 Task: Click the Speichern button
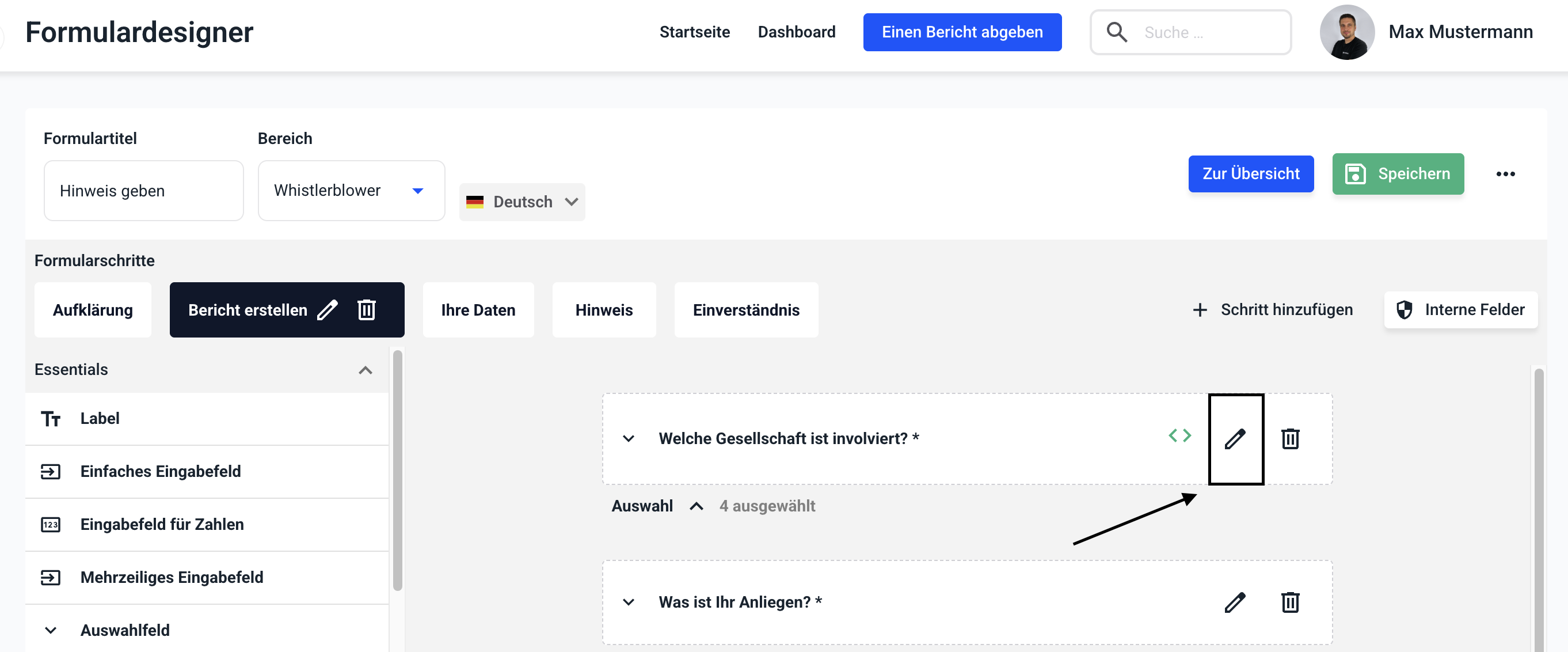[x=1398, y=175]
